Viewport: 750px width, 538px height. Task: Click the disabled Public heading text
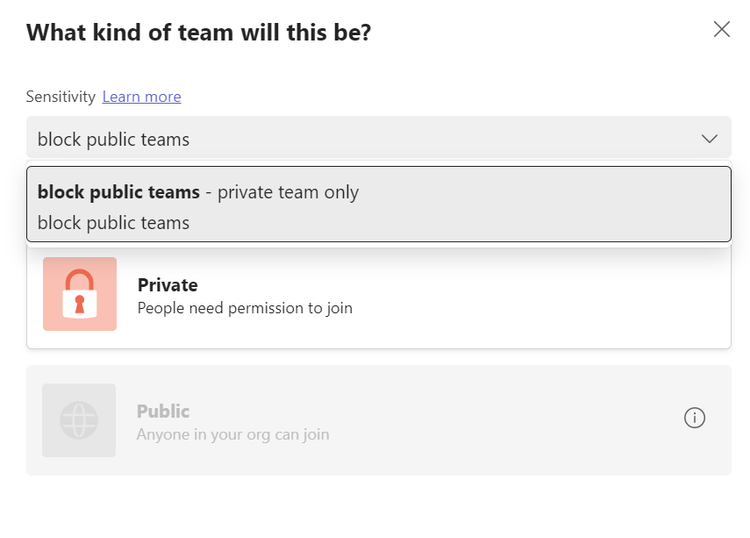(x=163, y=411)
